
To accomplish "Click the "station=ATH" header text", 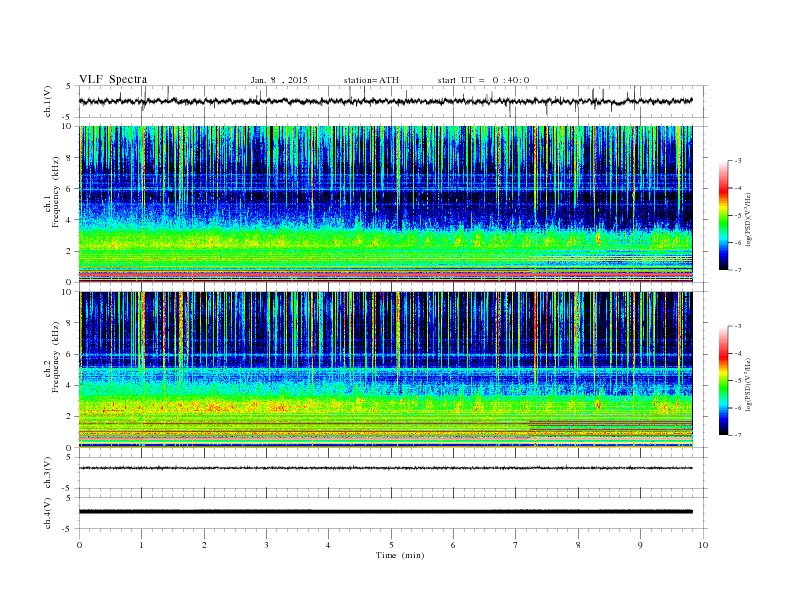I will 371,80.
